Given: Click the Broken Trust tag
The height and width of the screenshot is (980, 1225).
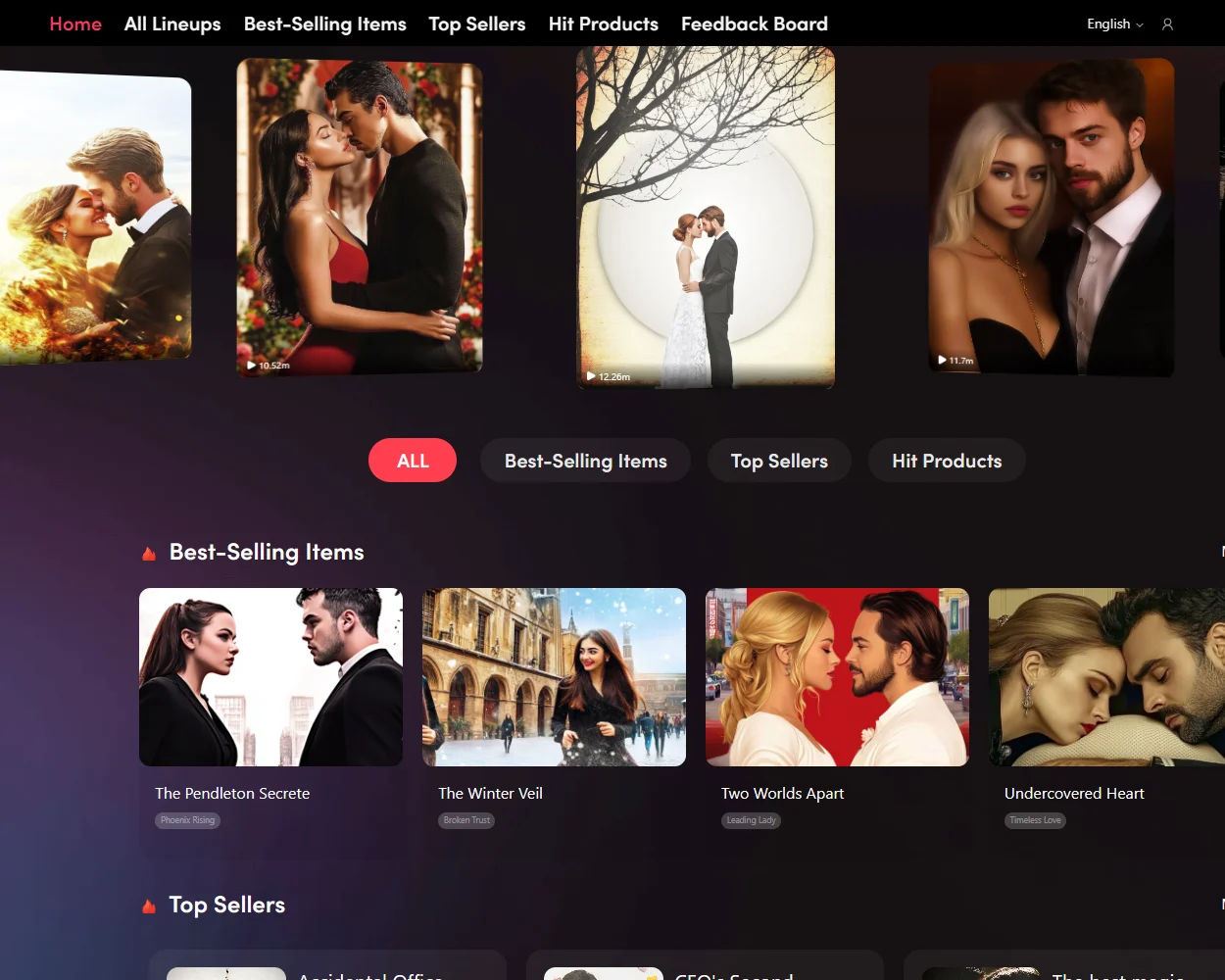Looking at the screenshot, I should [466, 820].
